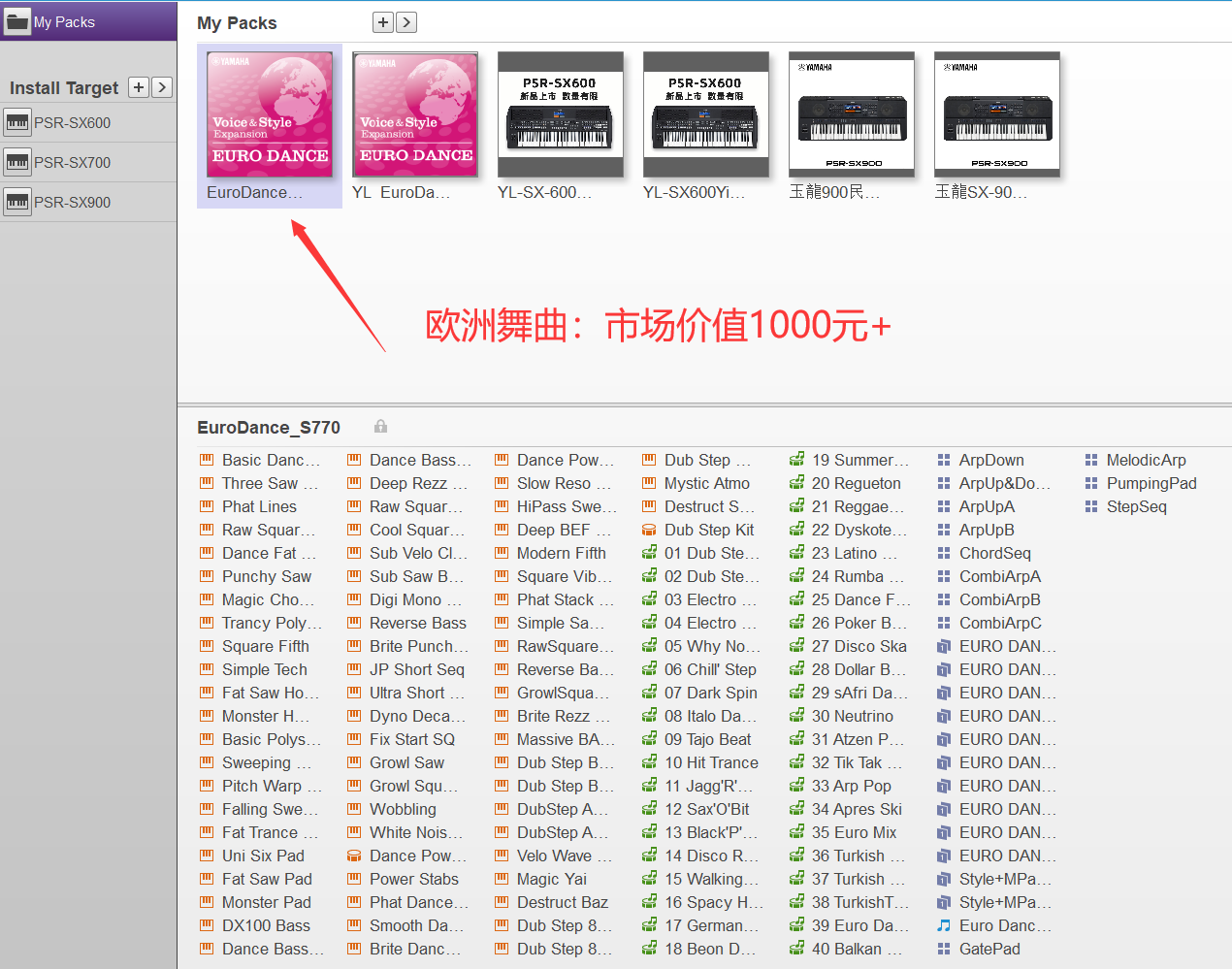This screenshot has height=969, width=1232.
Task: Select the Square Fifth voice
Action: pos(266,646)
